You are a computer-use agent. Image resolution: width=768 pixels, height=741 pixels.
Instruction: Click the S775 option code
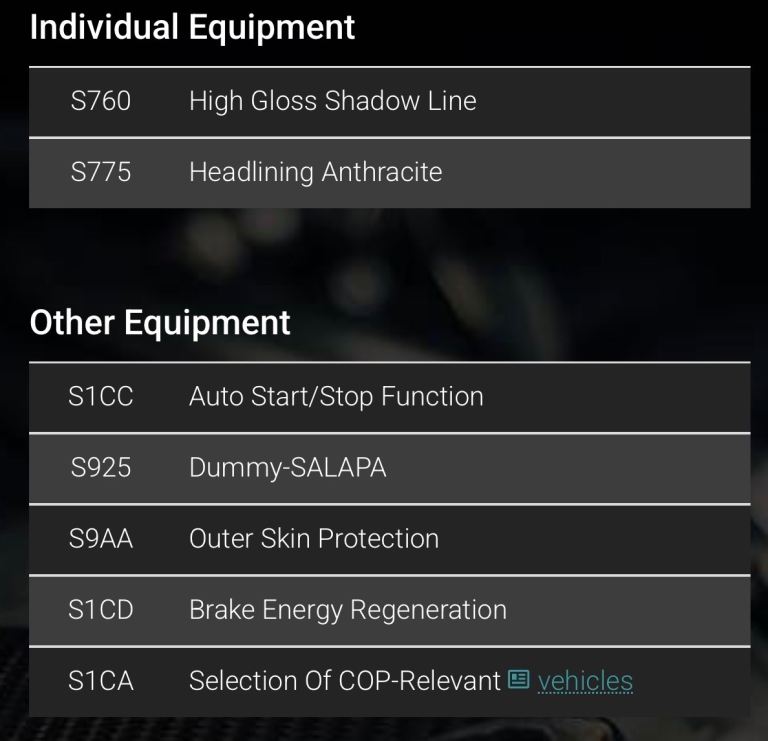100,172
